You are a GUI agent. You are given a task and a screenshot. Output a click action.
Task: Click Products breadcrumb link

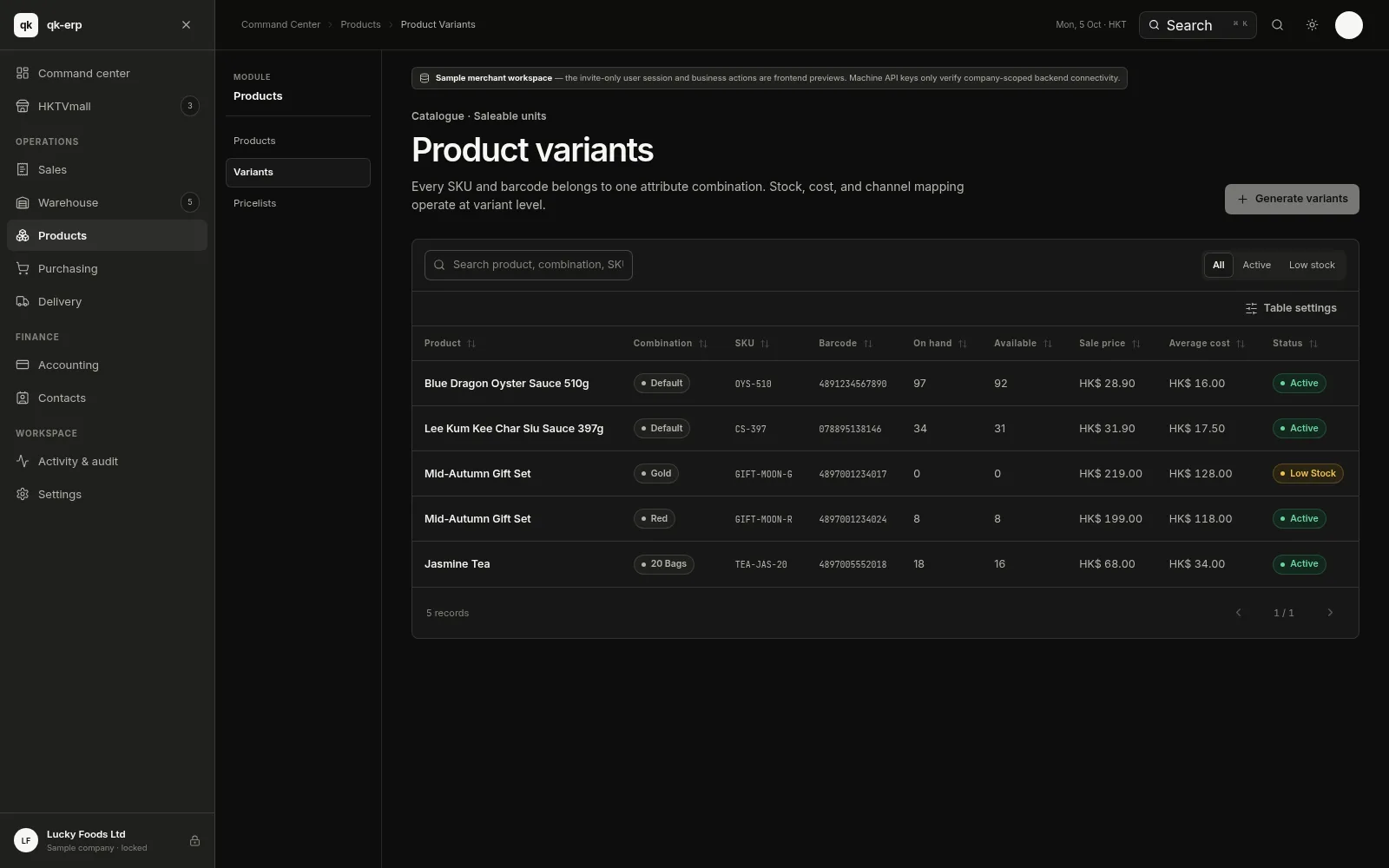coord(360,24)
